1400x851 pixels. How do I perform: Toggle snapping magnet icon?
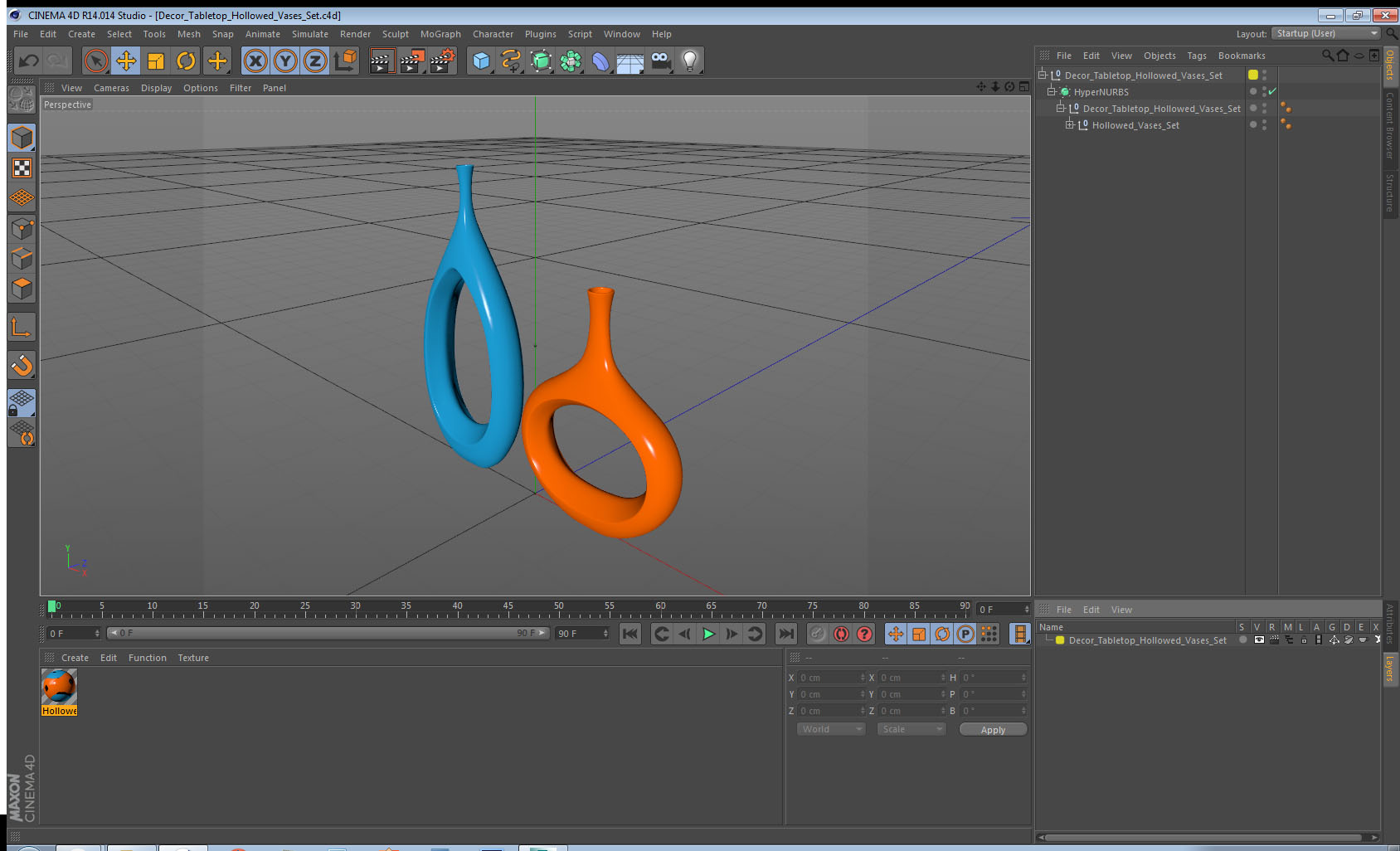tap(22, 365)
